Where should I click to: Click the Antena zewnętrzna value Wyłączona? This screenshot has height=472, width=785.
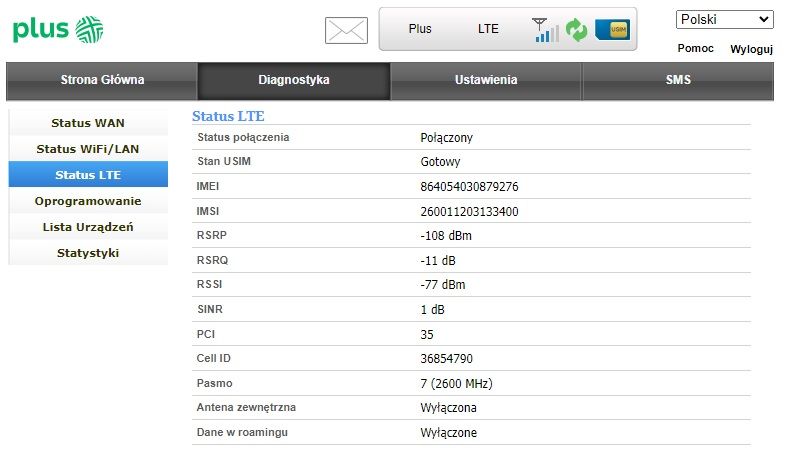click(448, 408)
